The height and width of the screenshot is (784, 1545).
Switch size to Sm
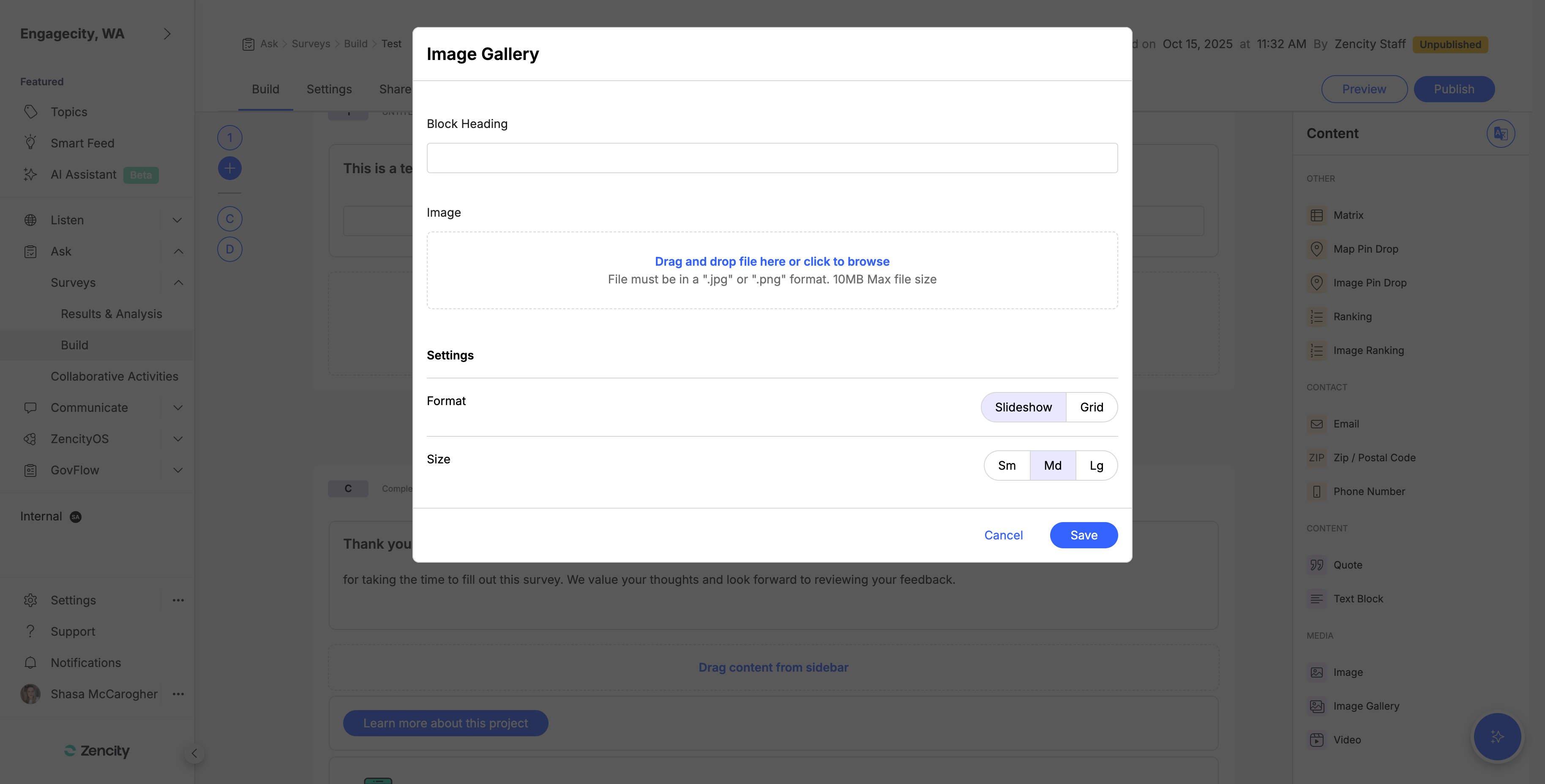(1007, 465)
